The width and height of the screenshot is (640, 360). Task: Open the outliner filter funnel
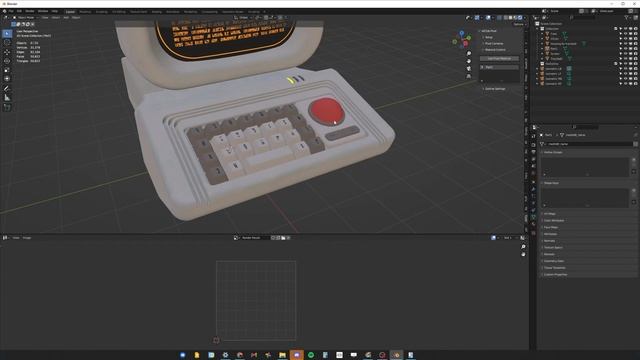click(x=627, y=18)
